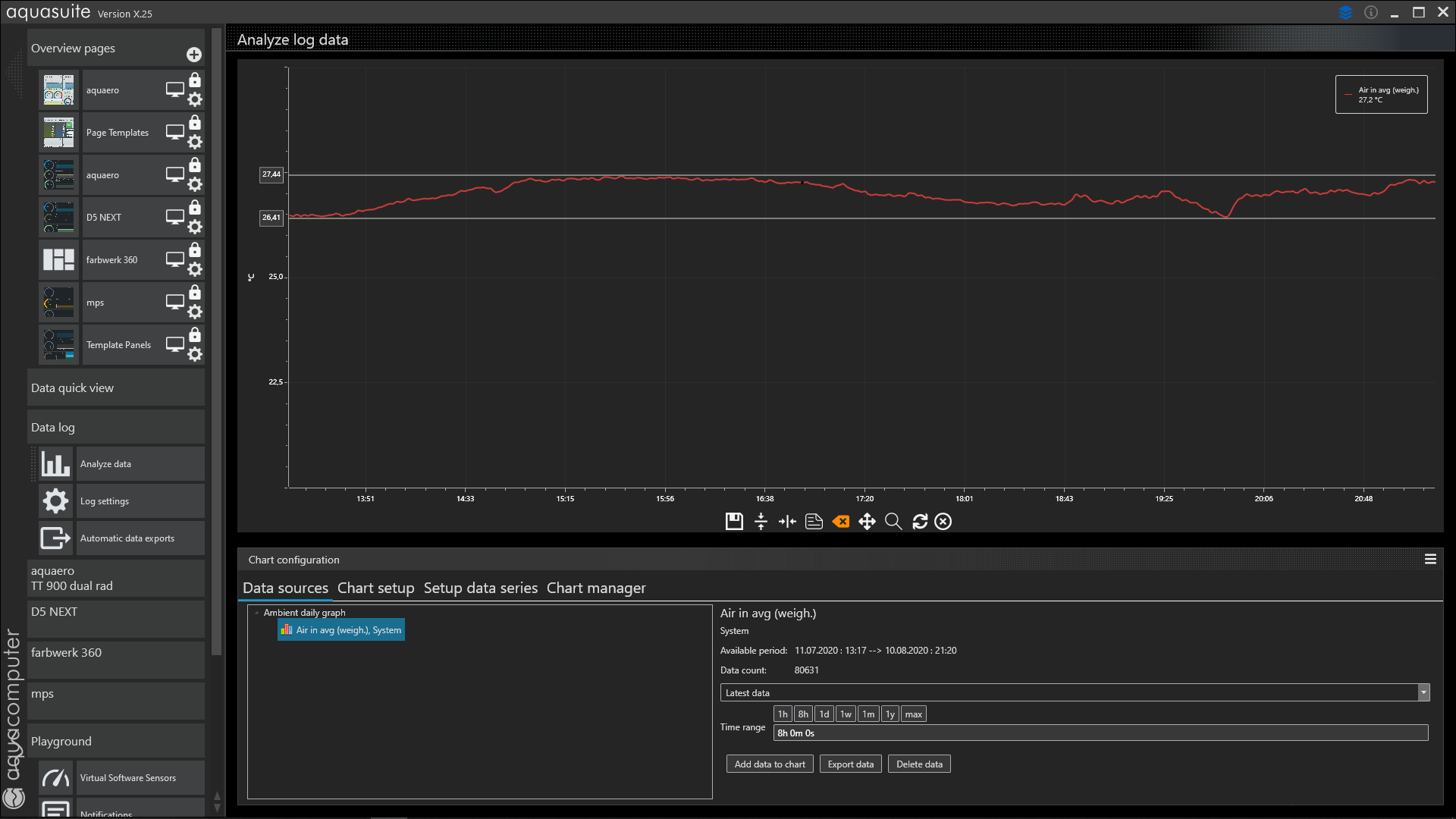Switch to the Chart setup tab
The height and width of the screenshot is (819, 1456).
point(375,588)
